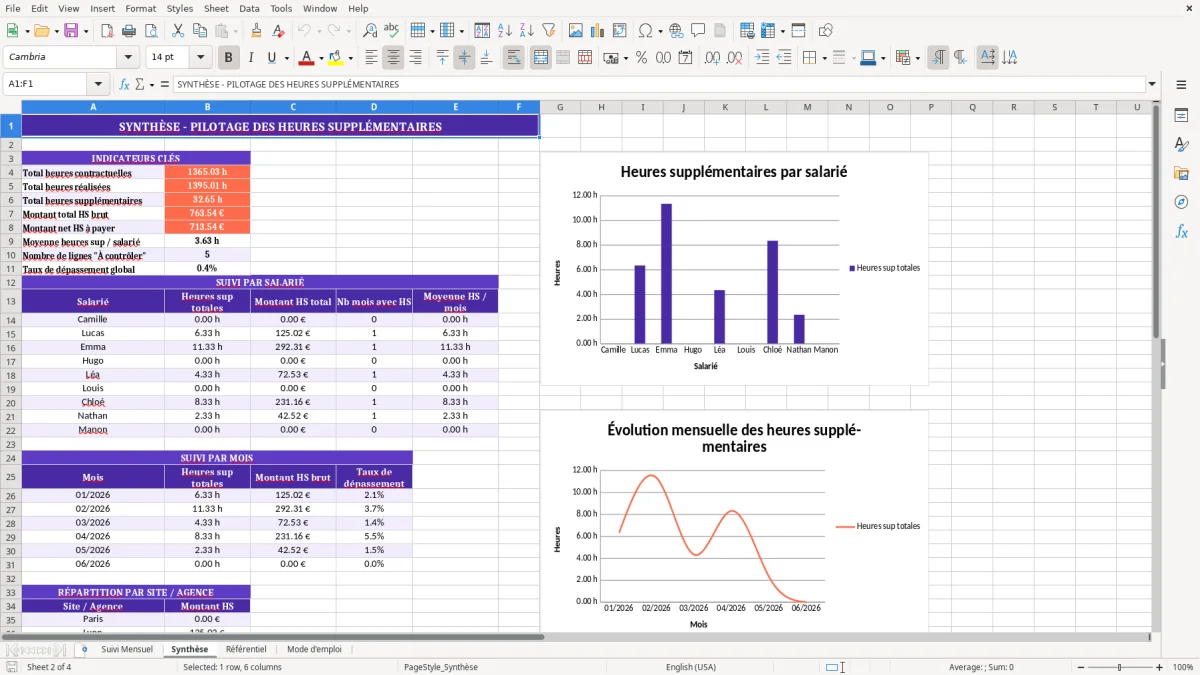Image resolution: width=1200 pixels, height=675 pixels.
Task: Open the Format menu
Action: [140, 8]
